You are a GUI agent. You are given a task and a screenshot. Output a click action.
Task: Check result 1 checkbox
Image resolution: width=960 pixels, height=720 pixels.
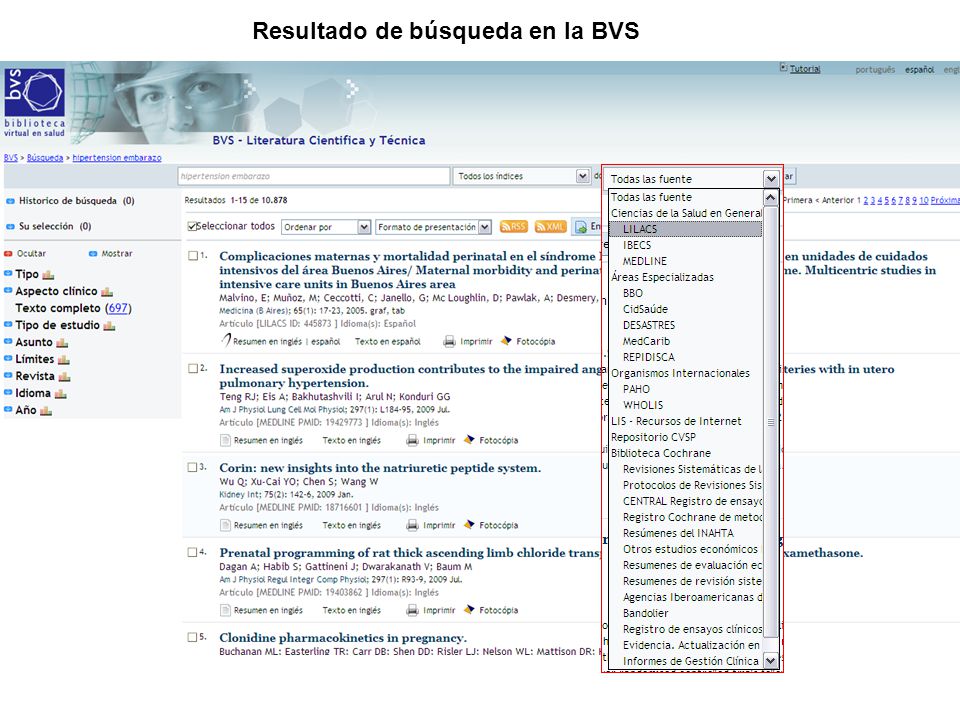click(x=193, y=255)
